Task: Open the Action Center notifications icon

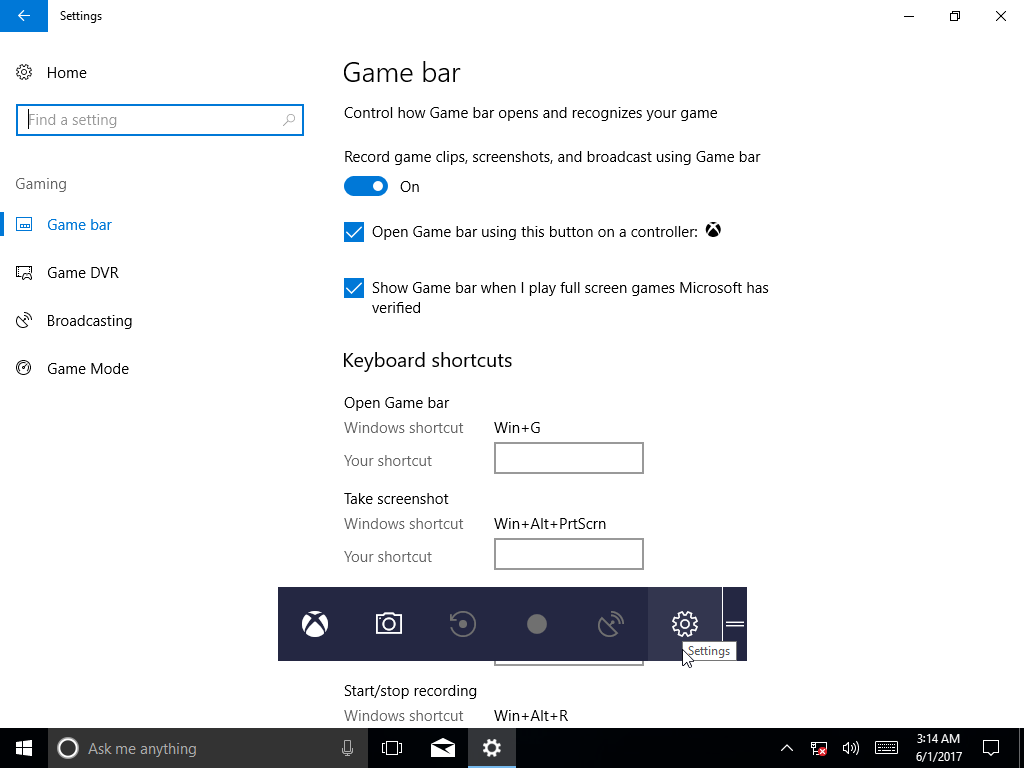Action: [x=991, y=748]
